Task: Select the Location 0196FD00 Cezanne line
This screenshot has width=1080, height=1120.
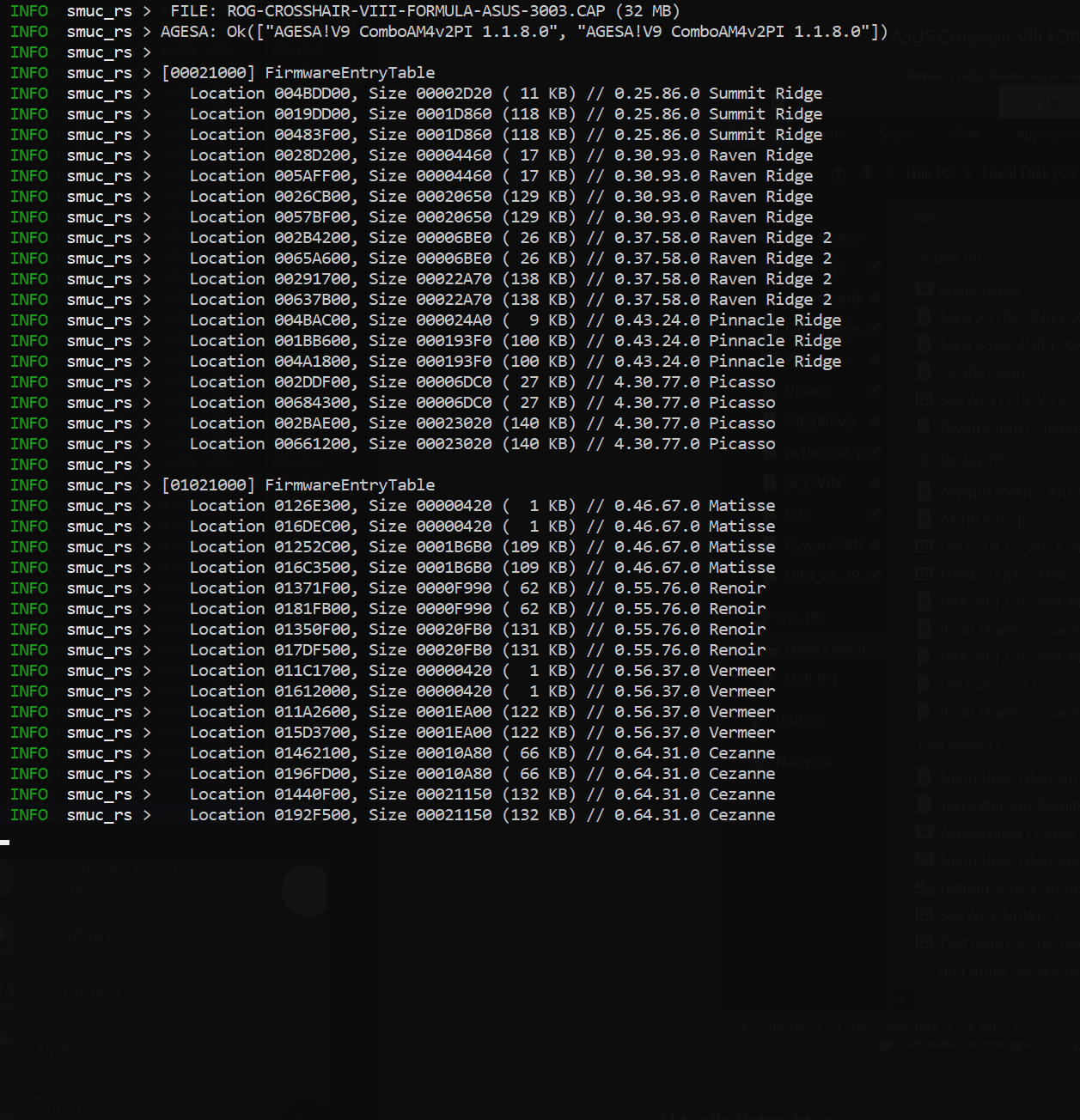Action: [x=393, y=774]
